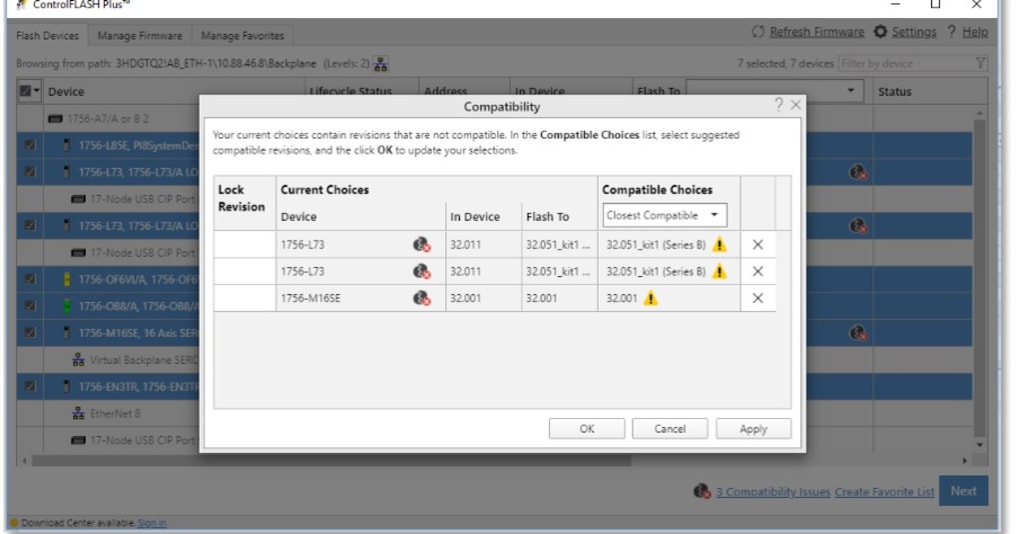Click Create Favorite List link
This screenshot has height=534, width=1019.
coord(884,492)
